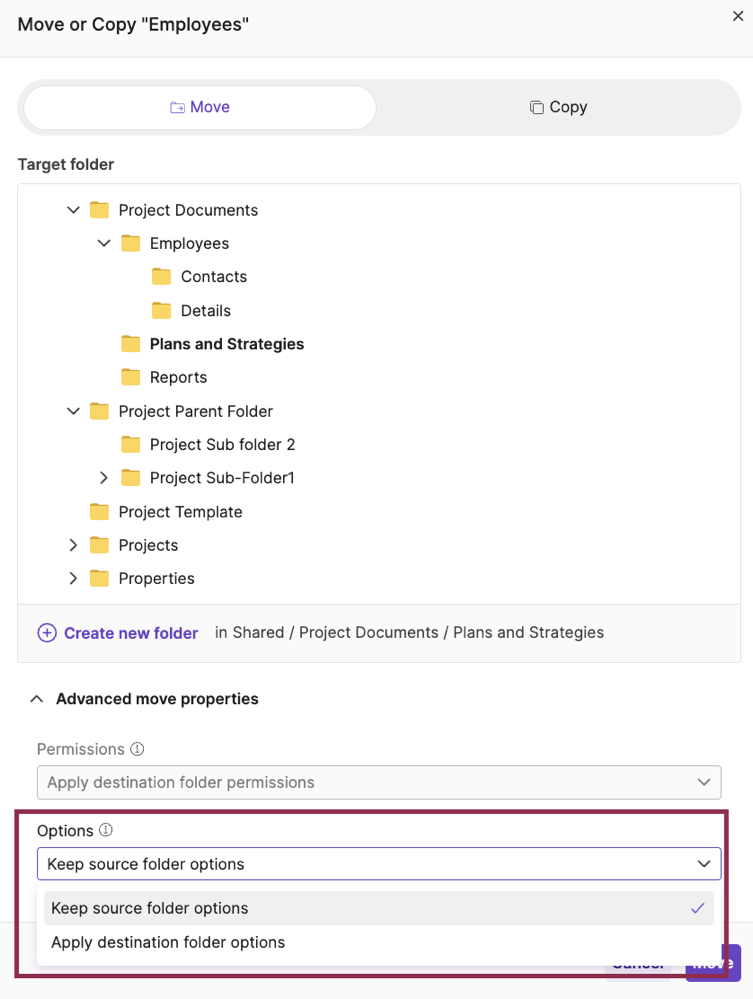Viewport: 753px width, 999px height.
Task: Switch to the Copy tab
Action: point(558,107)
